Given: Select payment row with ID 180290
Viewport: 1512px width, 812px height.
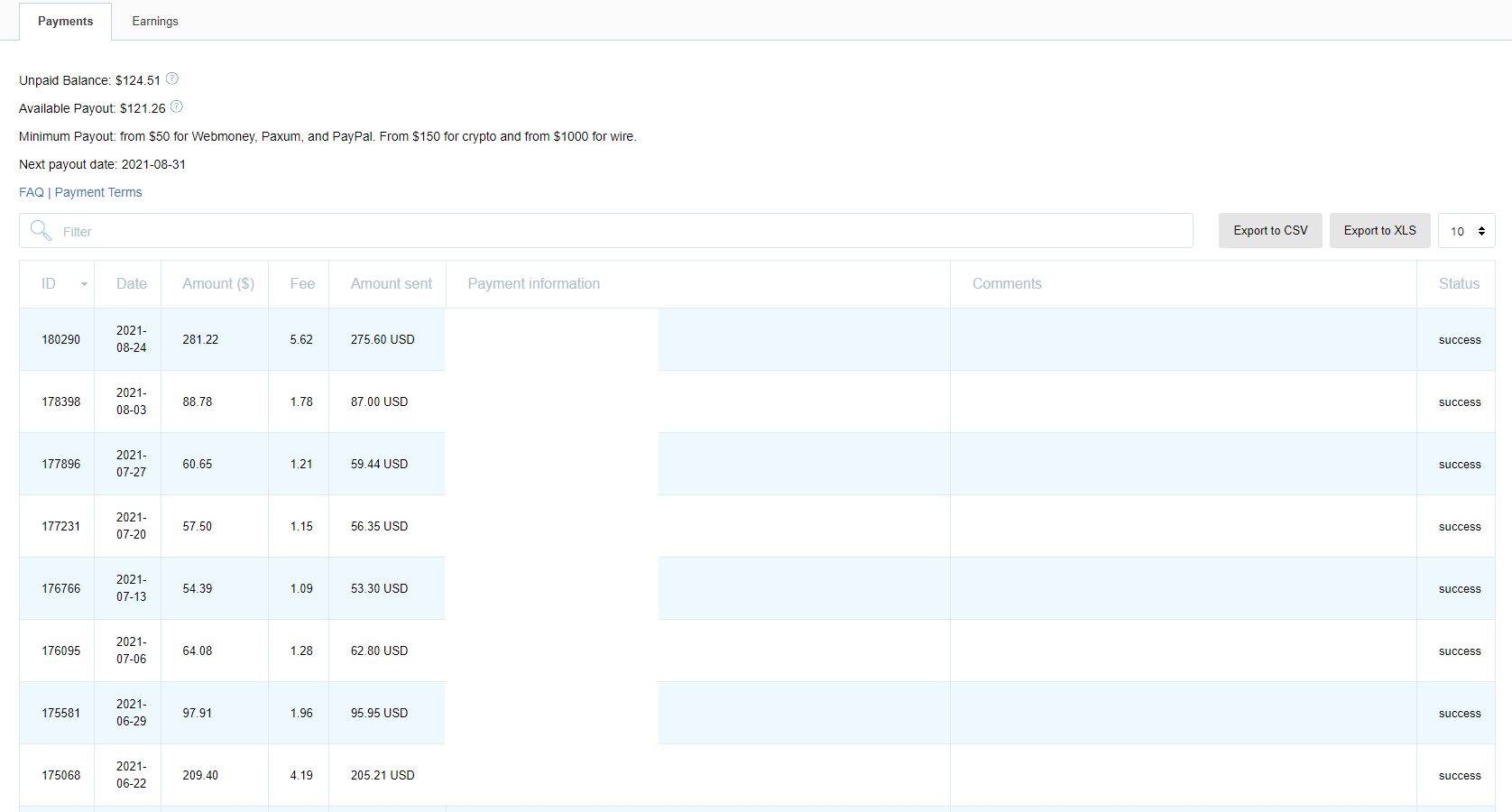Looking at the screenshot, I should (x=60, y=340).
